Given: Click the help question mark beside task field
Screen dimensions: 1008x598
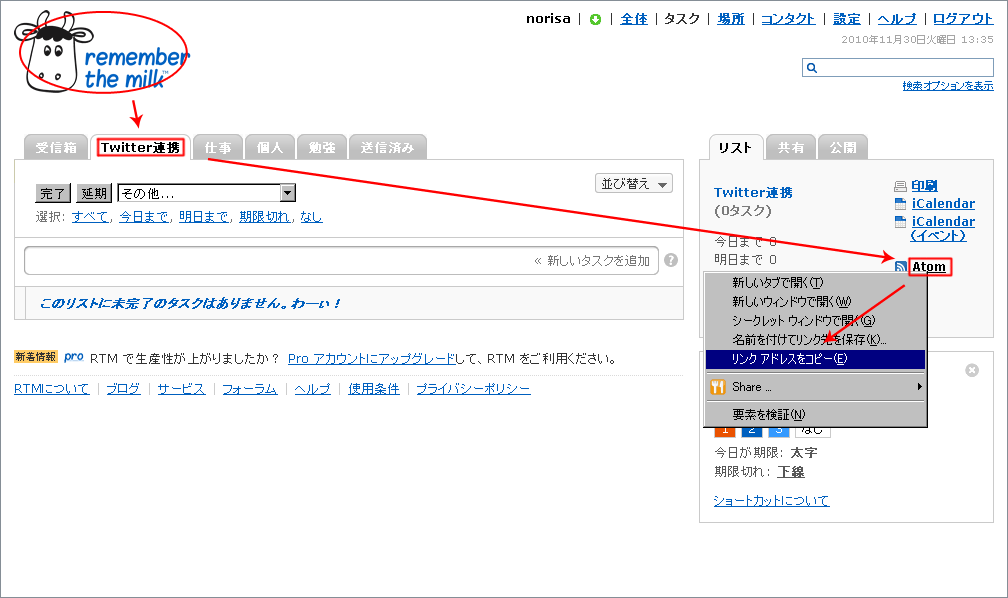Looking at the screenshot, I should 670,260.
